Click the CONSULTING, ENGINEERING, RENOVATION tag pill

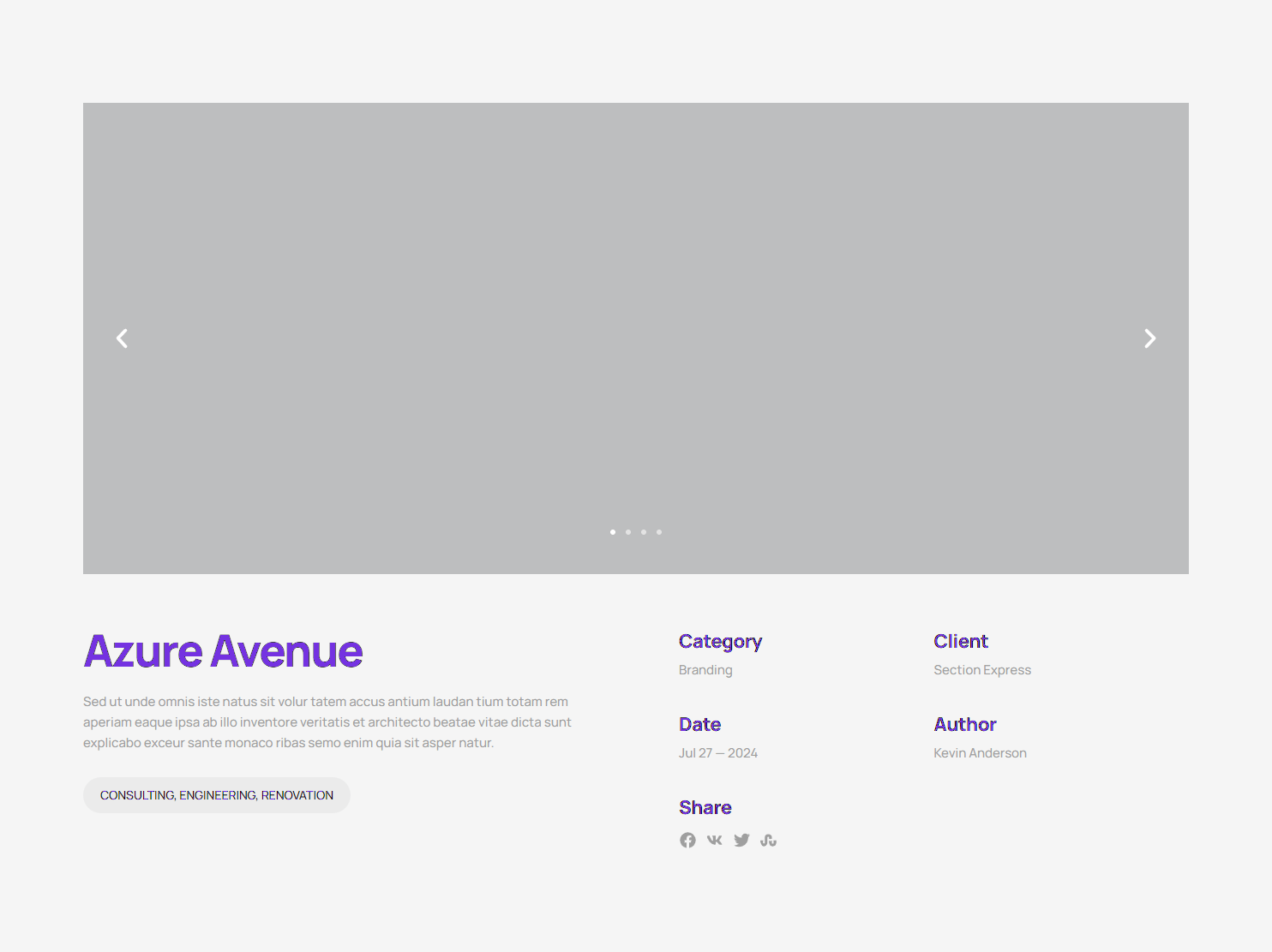click(216, 794)
